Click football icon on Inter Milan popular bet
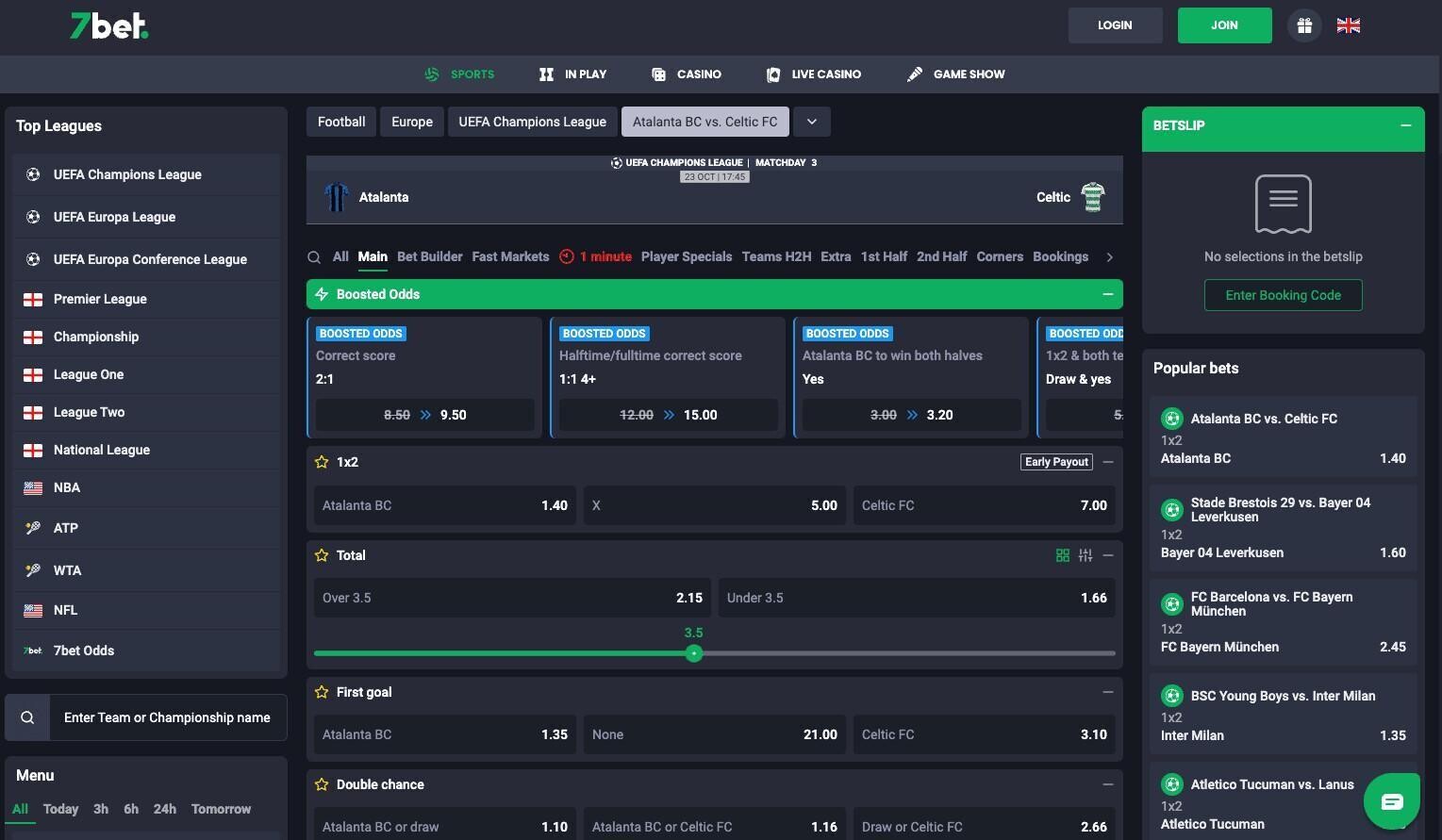1442x840 pixels. [x=1172, y=696]
